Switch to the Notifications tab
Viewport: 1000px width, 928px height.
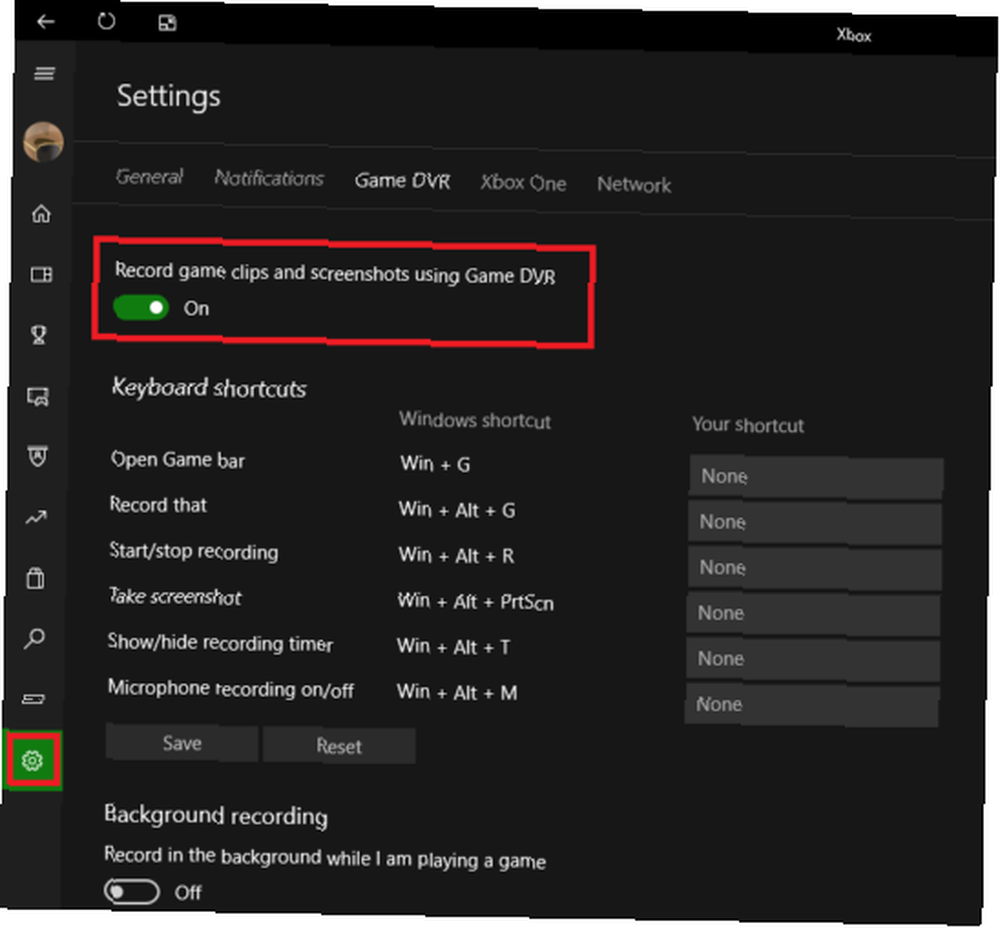tap(269, 178)
